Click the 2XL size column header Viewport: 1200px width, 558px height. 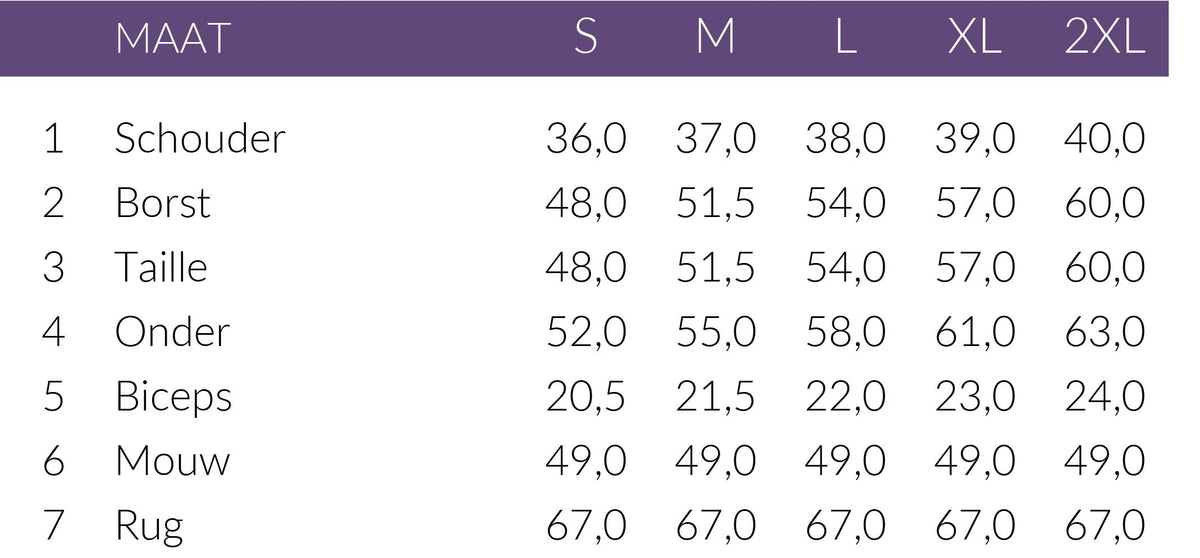click(x=1104, y=38)
